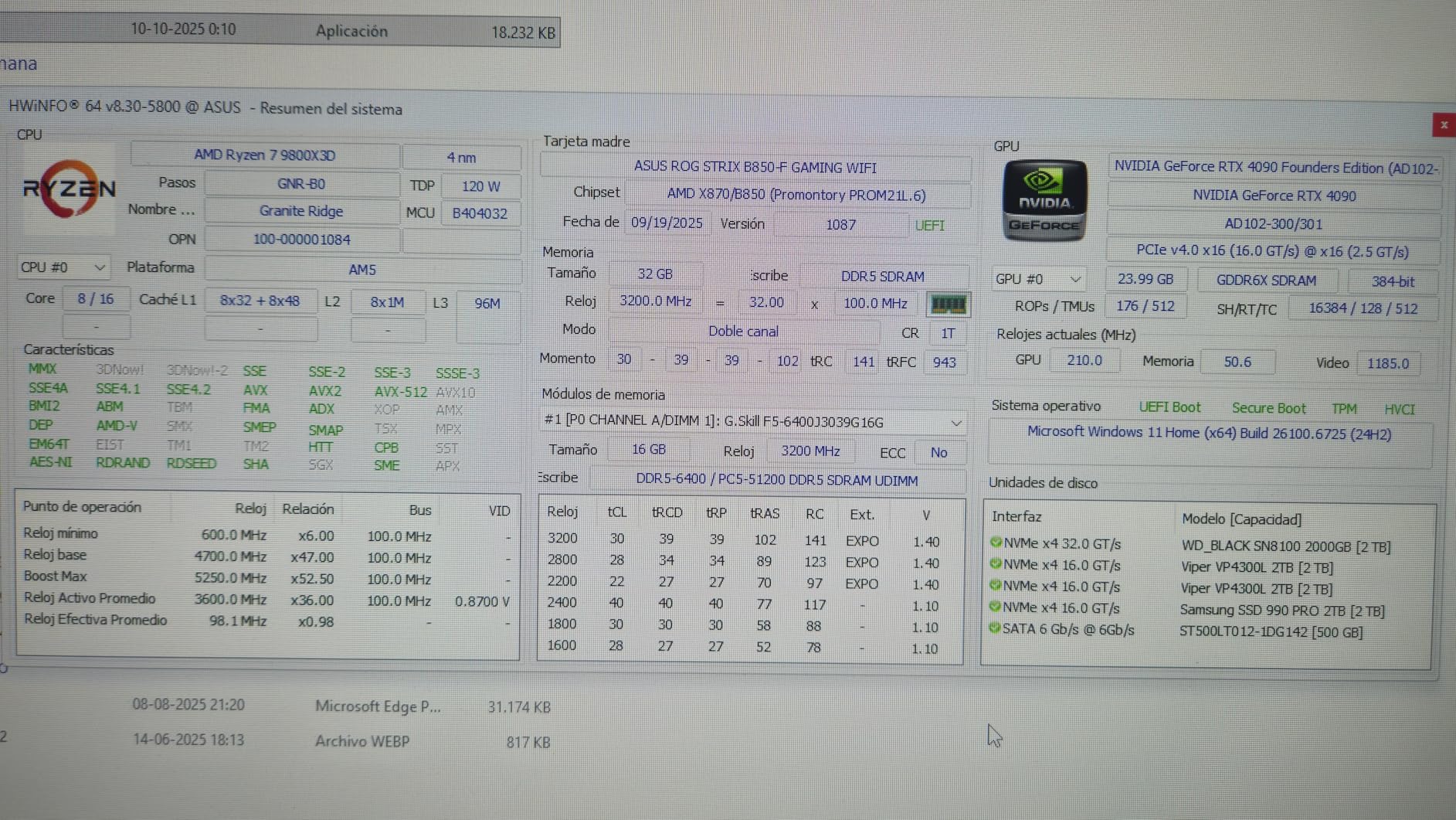Image resolution: width=1456 pixels, height=820 pixels.
Task: Click the Modelo [Capacidad] column header
Action: [1241, 519]
